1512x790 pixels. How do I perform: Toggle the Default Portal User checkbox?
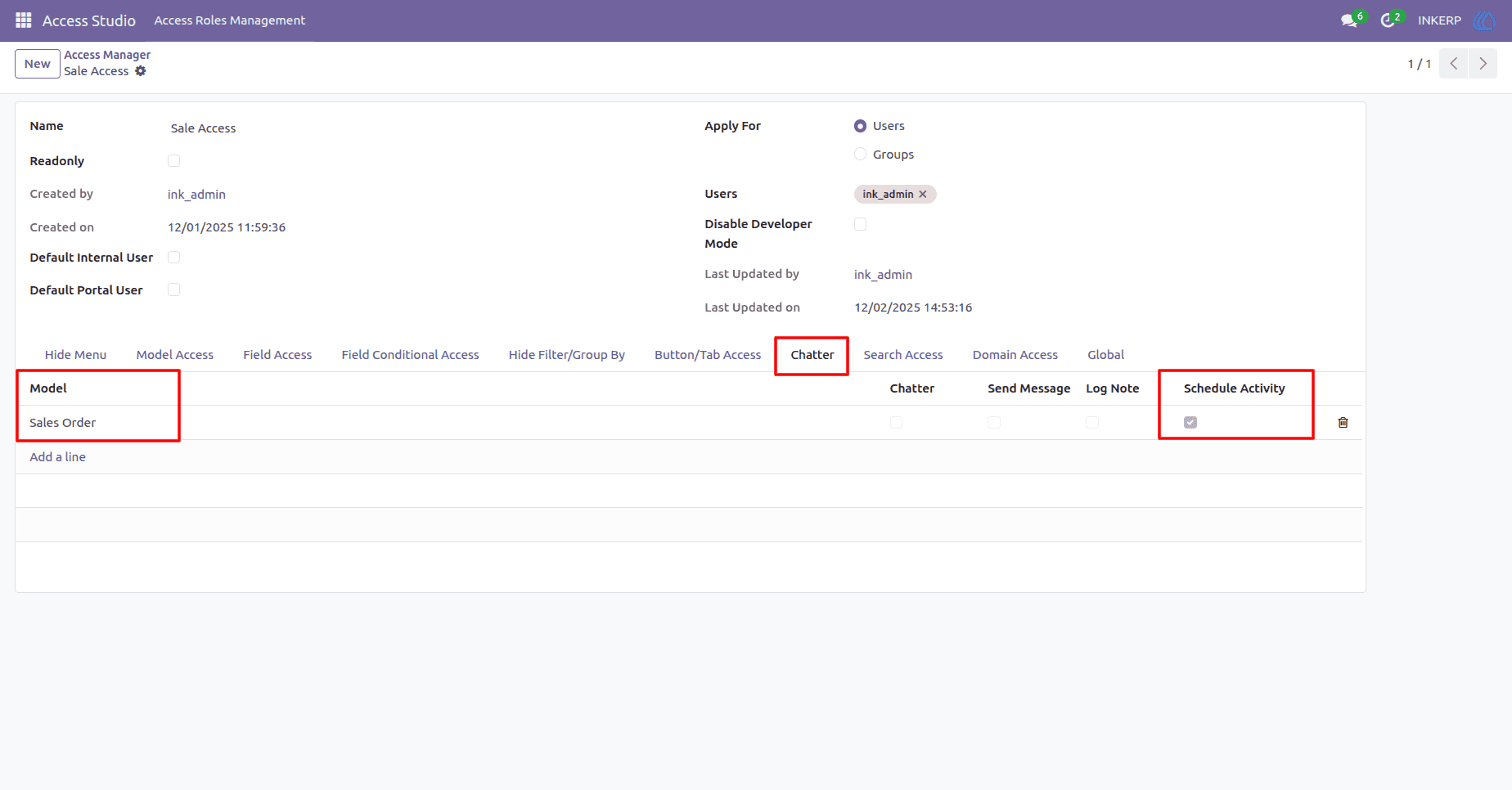[x=174, y=290]
